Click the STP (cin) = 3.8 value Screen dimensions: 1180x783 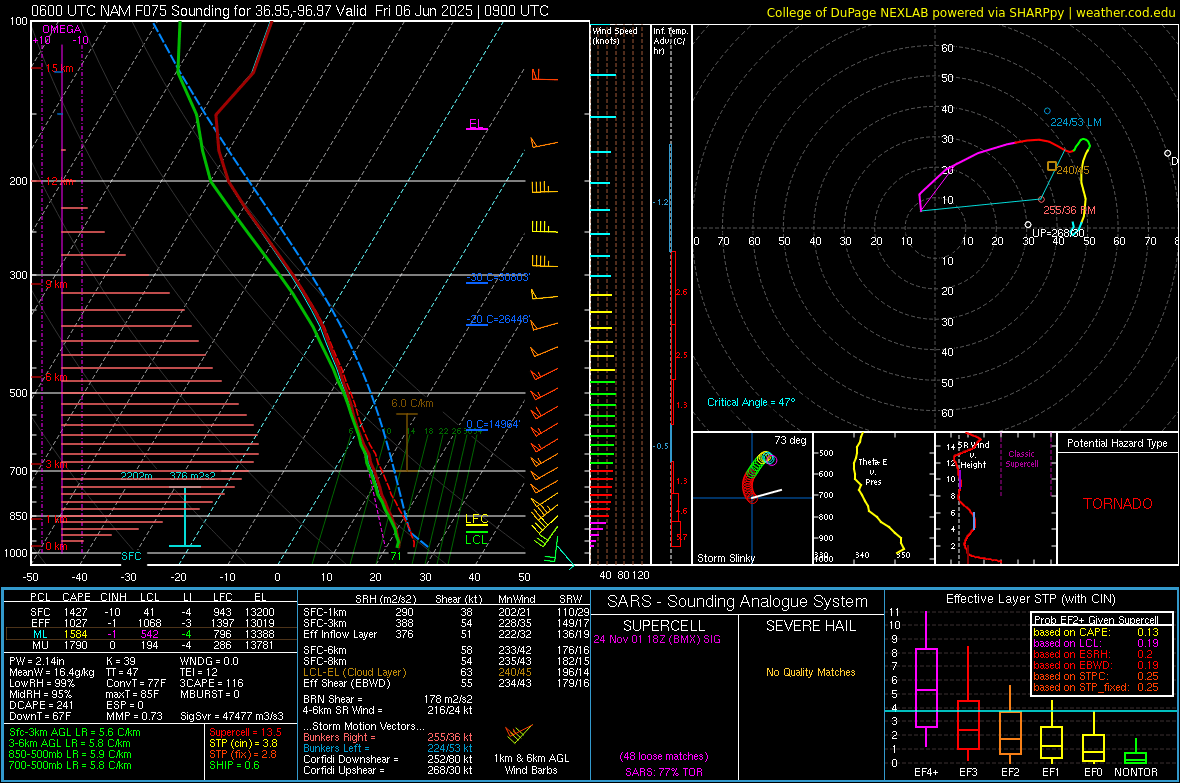[244, 743]
